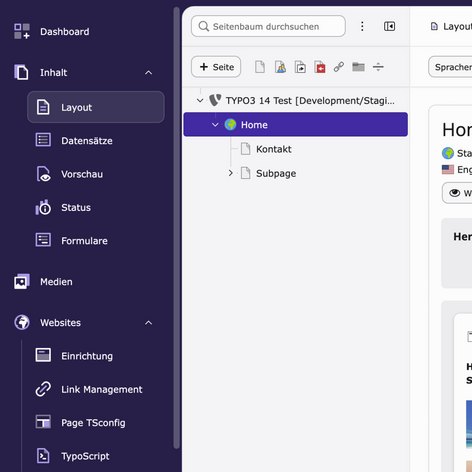Collapse the TYPO3 14 Test root node
This screenshot has height=472, width=472.
(x=200, y=100)
